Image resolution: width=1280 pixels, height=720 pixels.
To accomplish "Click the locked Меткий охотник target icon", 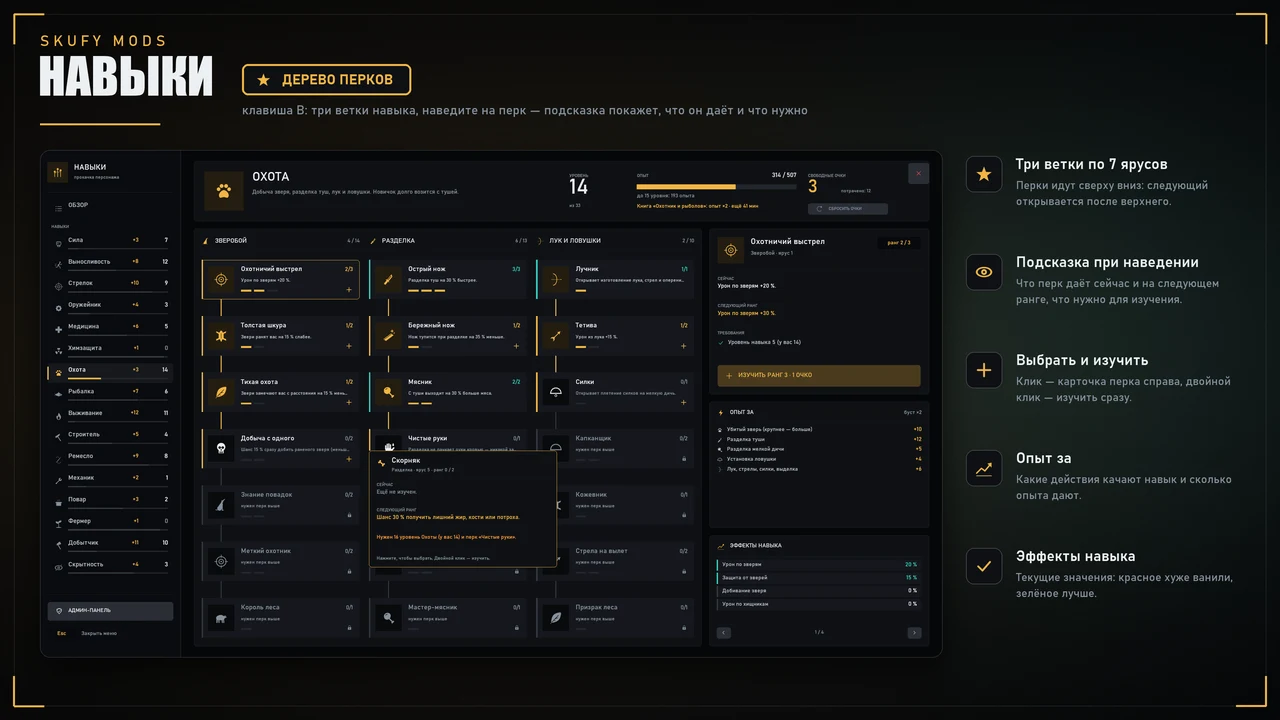I will click(x=221, y=562).
